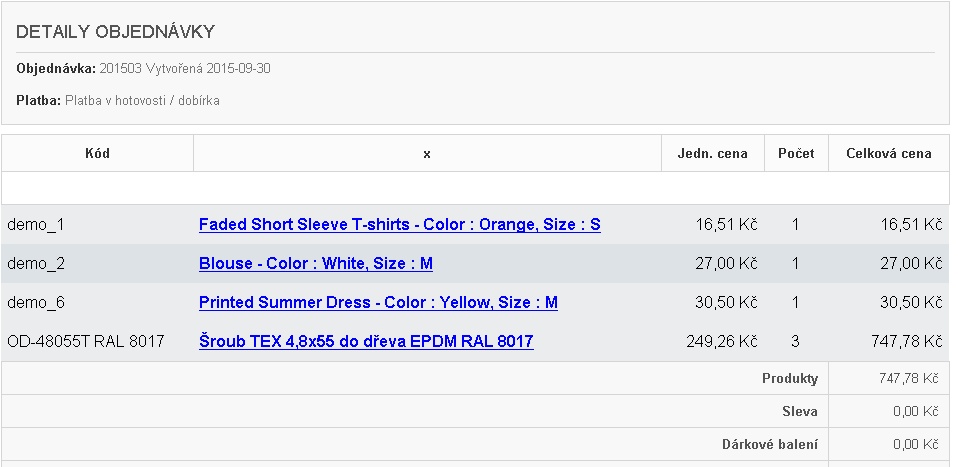The height and width of the screenshot is (467, 970).
Task: Select the demo_6 product code cell
Action: 35,302
